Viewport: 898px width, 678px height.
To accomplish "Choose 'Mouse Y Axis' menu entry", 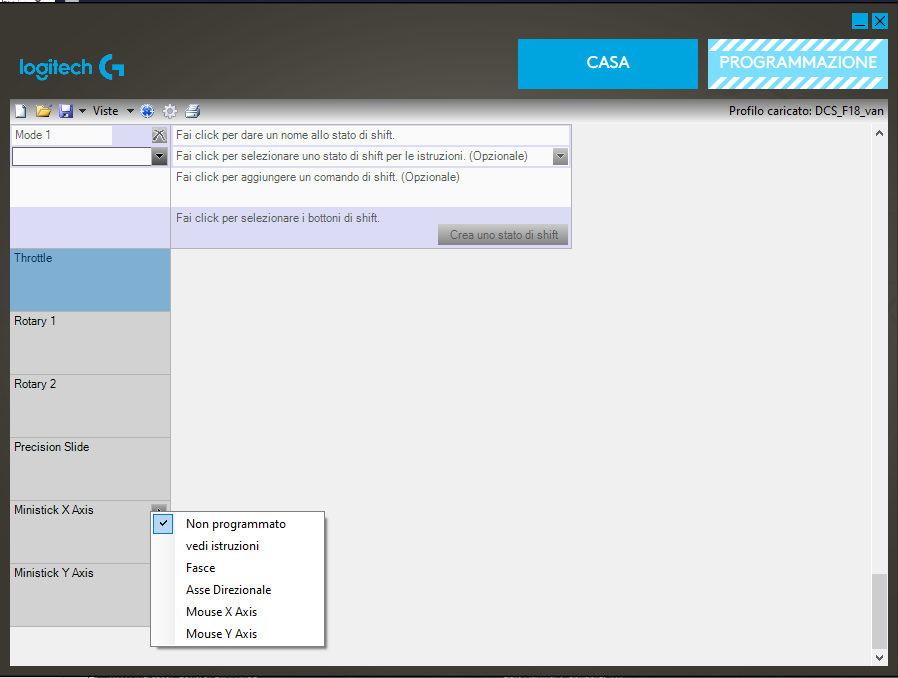I will coord(238,634).
